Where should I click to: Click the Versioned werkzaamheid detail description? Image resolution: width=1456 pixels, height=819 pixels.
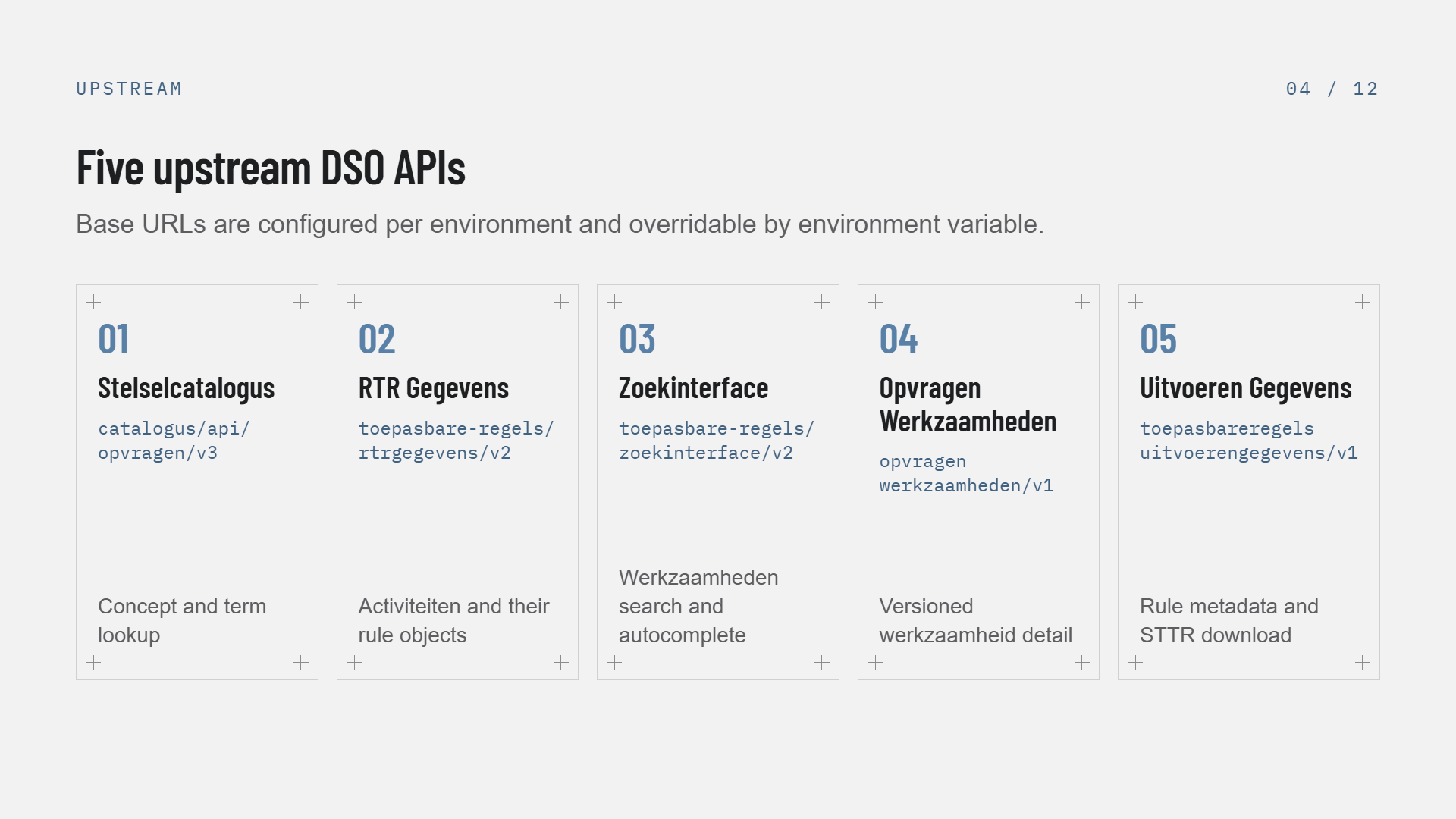pos(976,620)
